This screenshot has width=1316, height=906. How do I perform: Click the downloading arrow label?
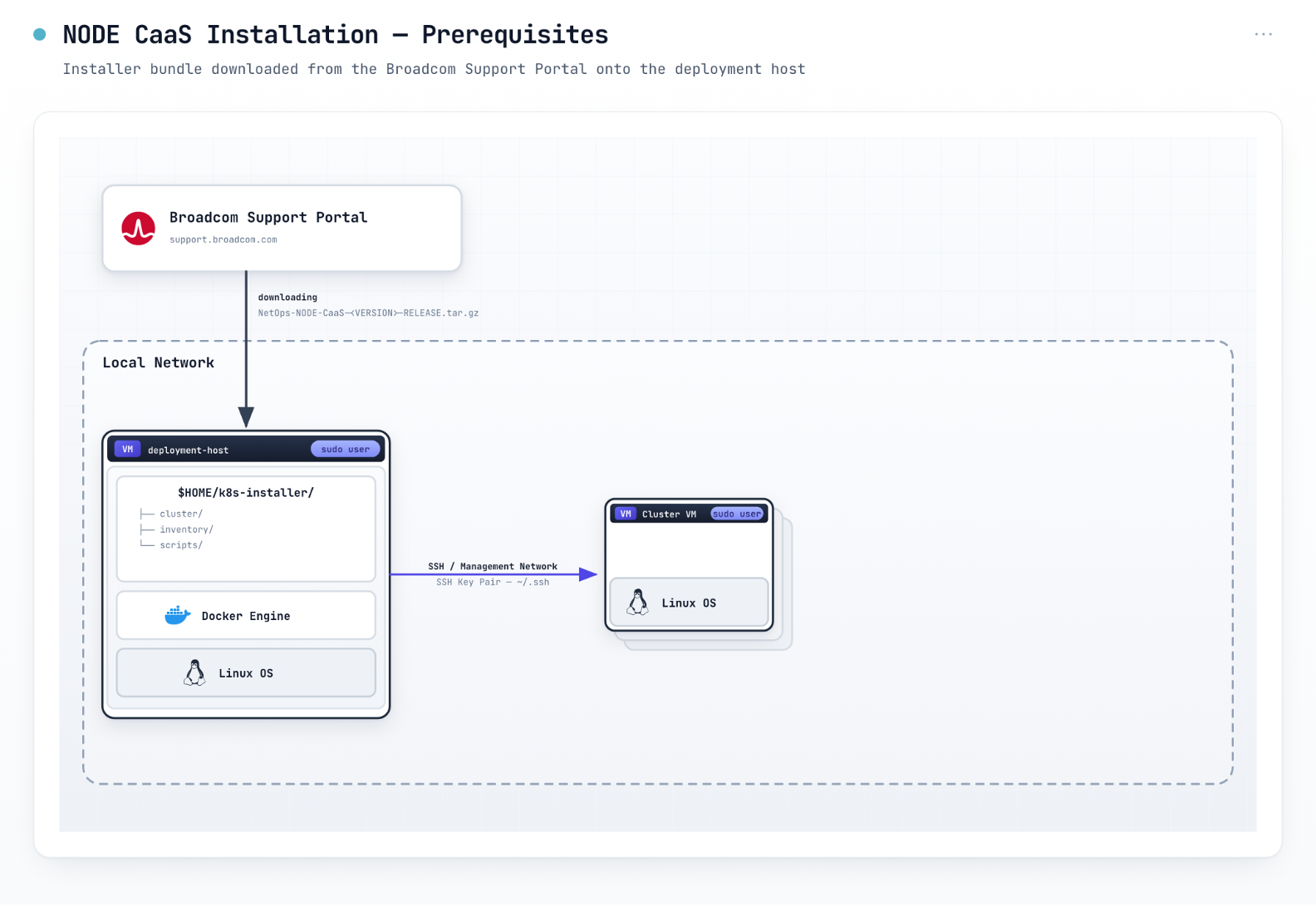pyautogui.click(x=287, y=297)
